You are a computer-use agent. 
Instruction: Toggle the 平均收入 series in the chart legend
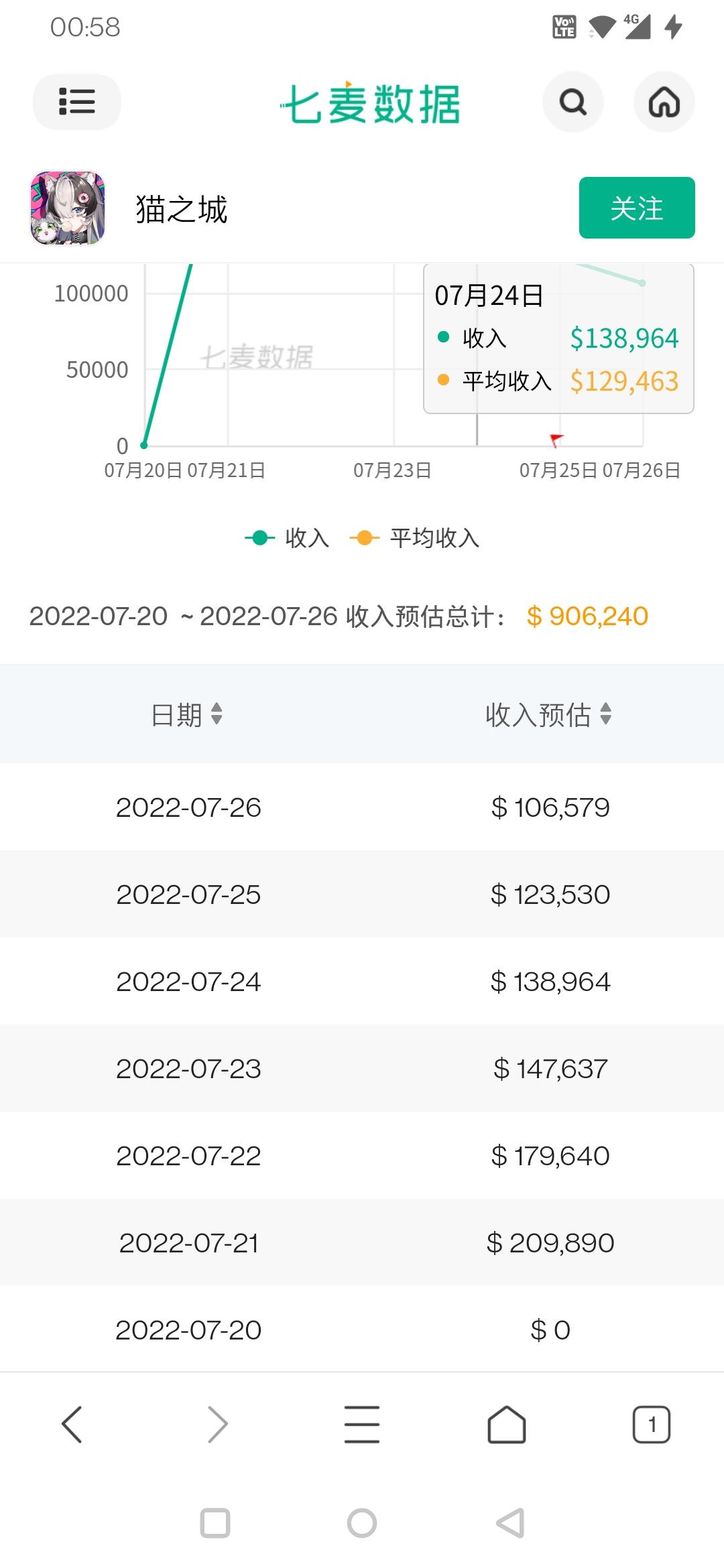414,537
